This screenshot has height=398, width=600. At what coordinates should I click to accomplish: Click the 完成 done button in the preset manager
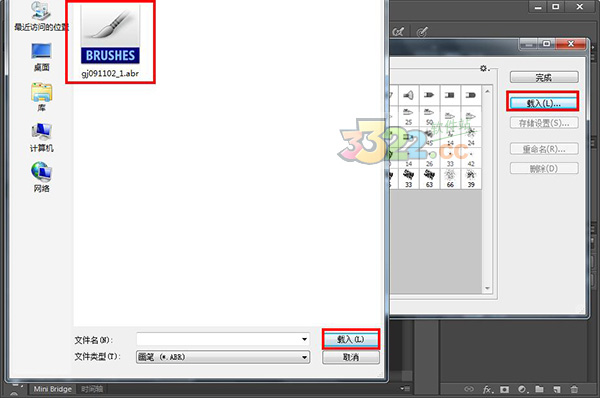pyautogui.click(x=544, y=77)
